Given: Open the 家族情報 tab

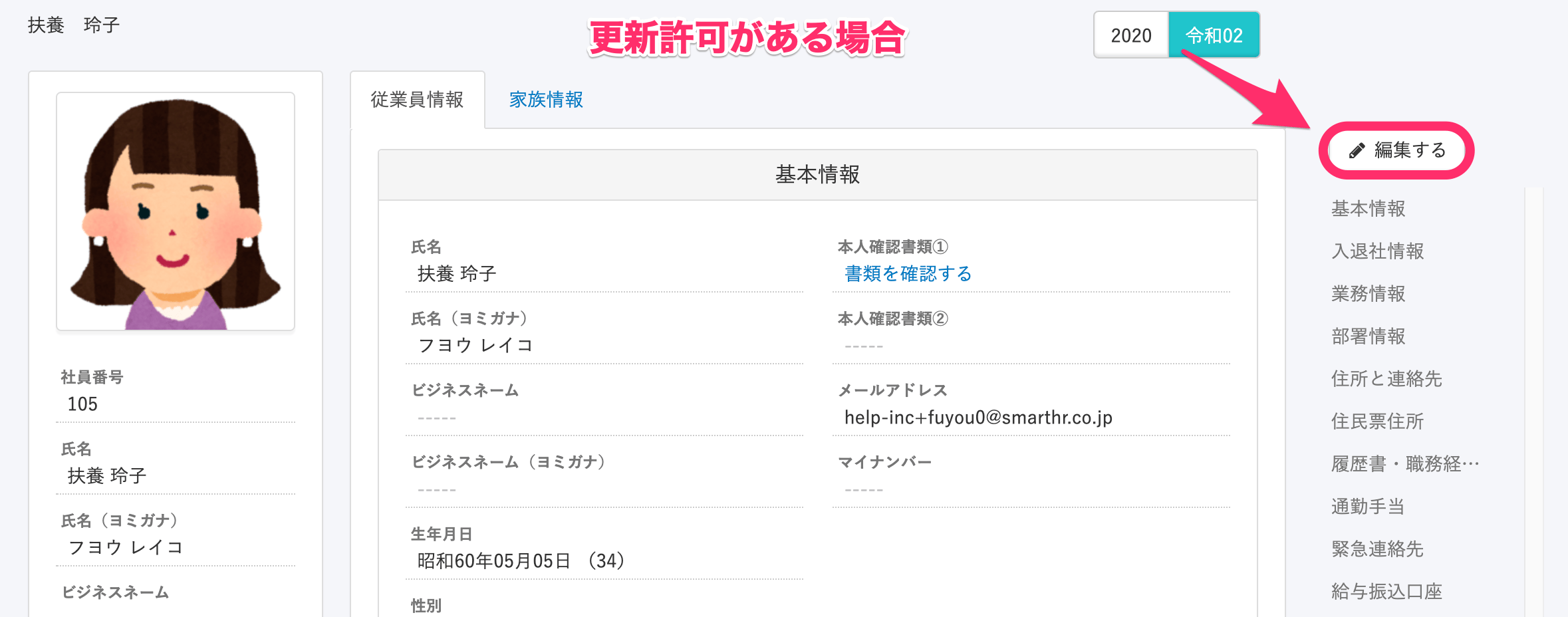Looking at the screenshot, I should coord(546,100).
